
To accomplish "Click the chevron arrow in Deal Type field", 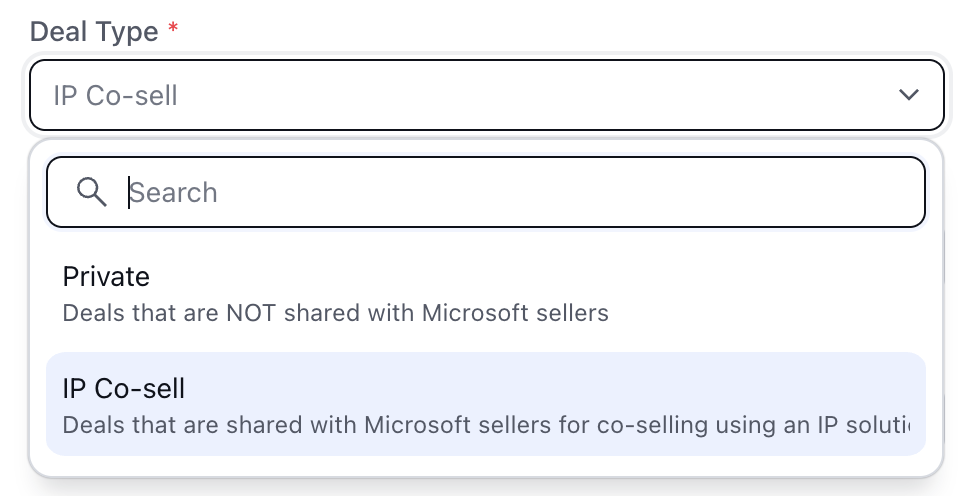I will point(909,95).
